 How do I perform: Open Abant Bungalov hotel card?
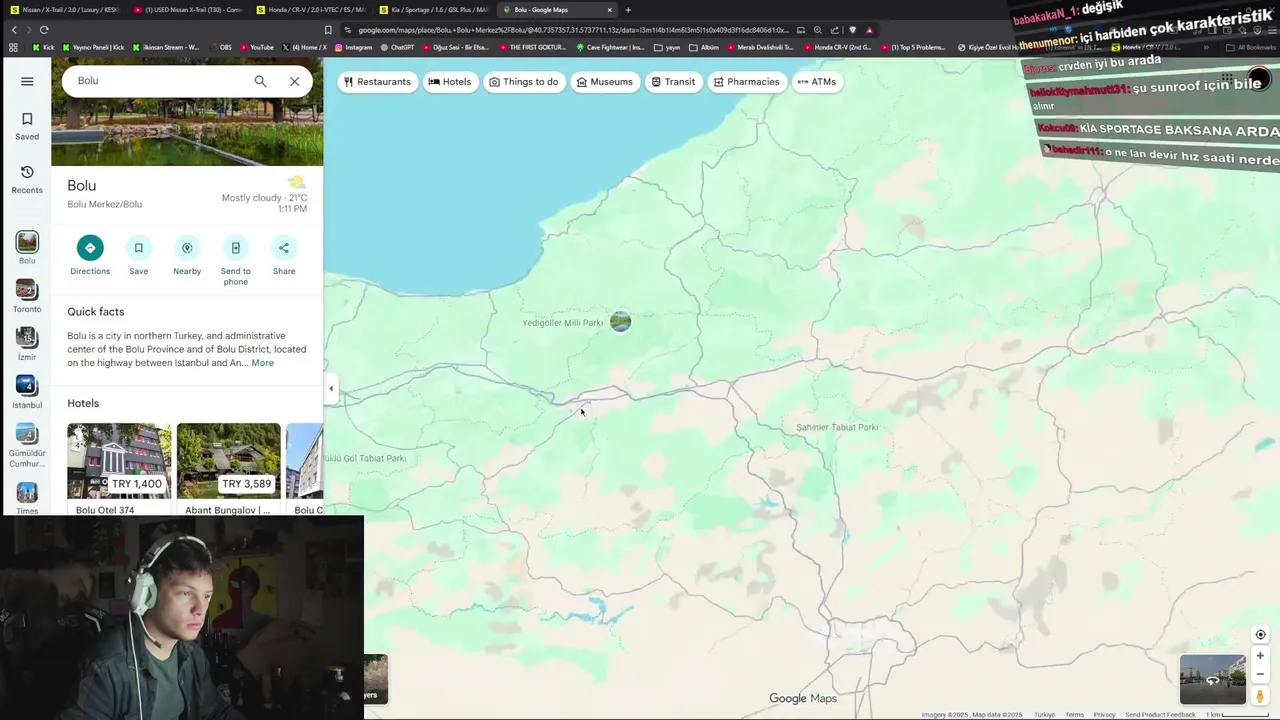(x=229, y=469)
